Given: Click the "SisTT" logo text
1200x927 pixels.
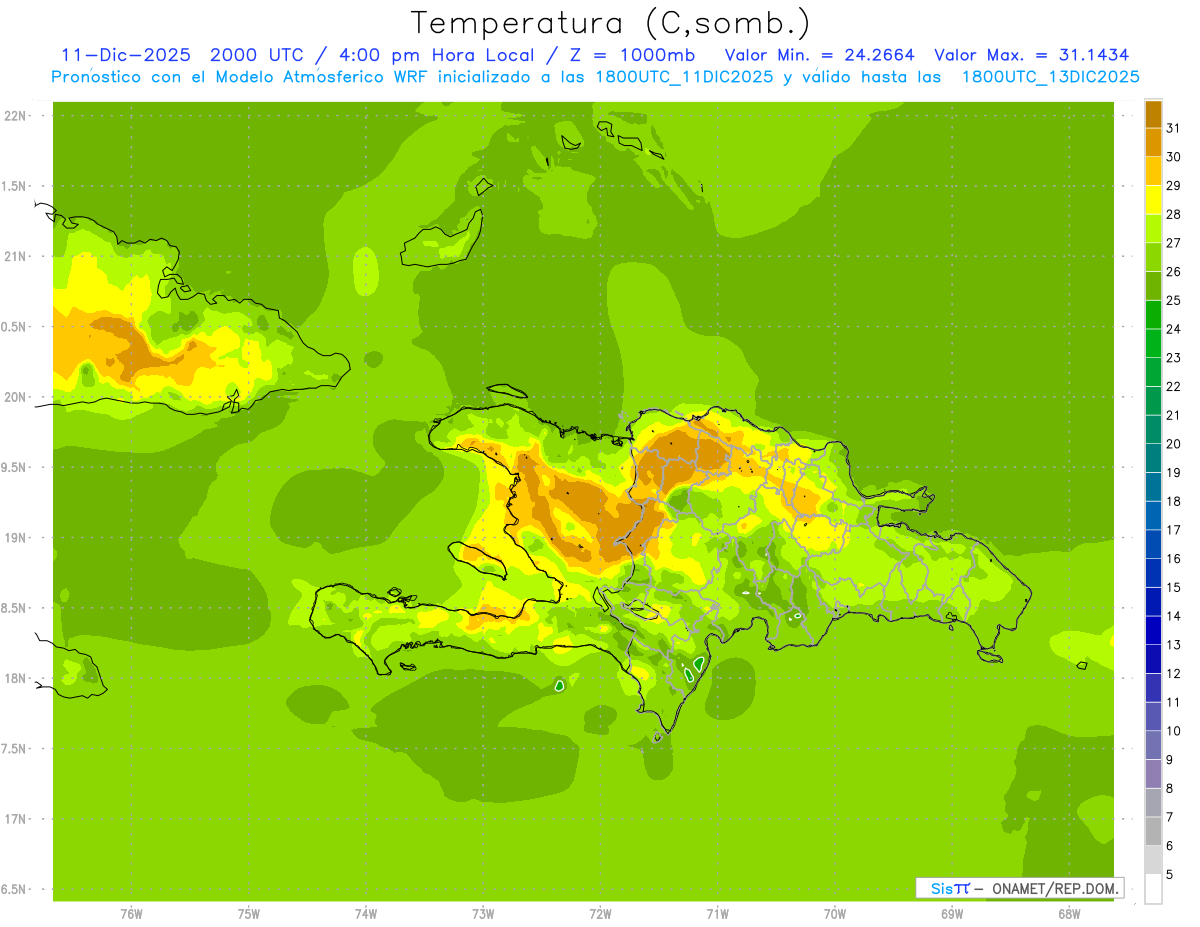Looking at the screenshot, I should click(950, 888).
